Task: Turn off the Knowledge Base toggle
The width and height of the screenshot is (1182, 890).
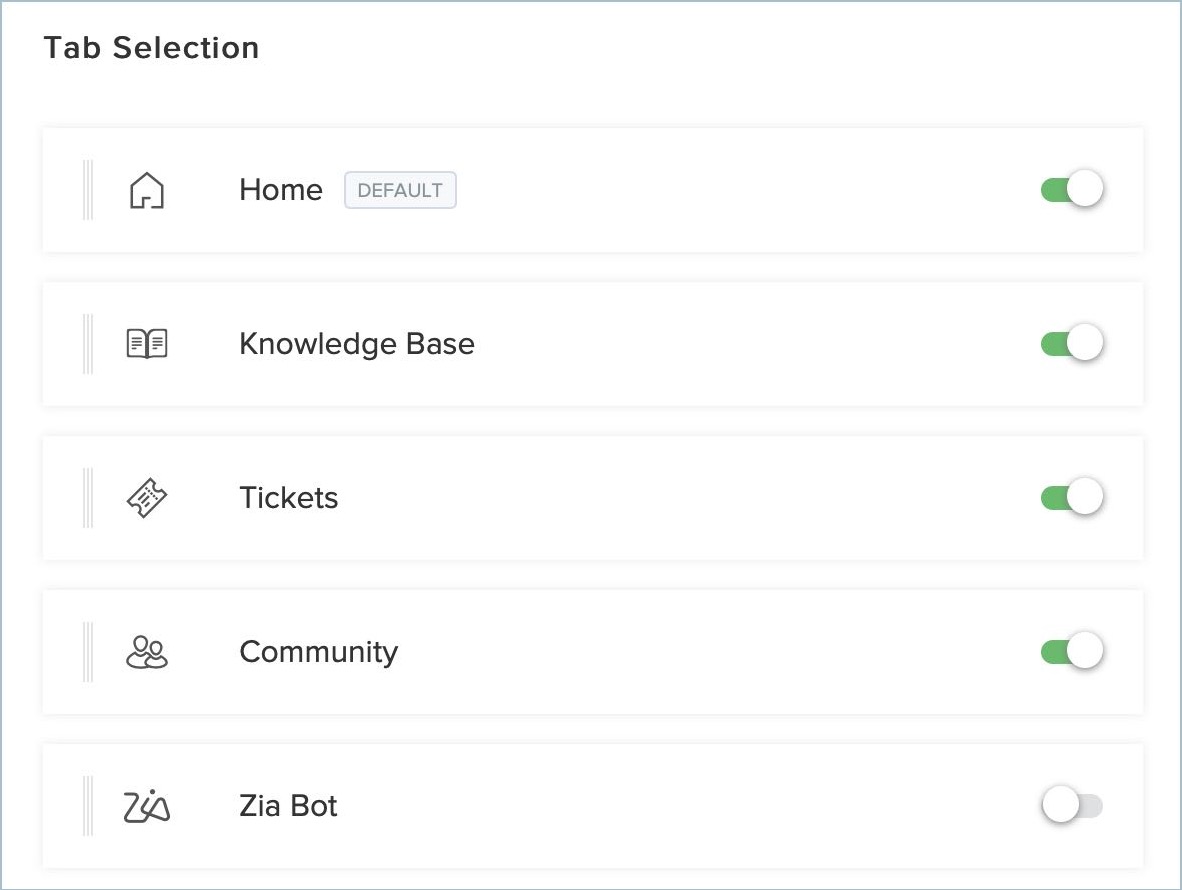Action: [1071, 343]
